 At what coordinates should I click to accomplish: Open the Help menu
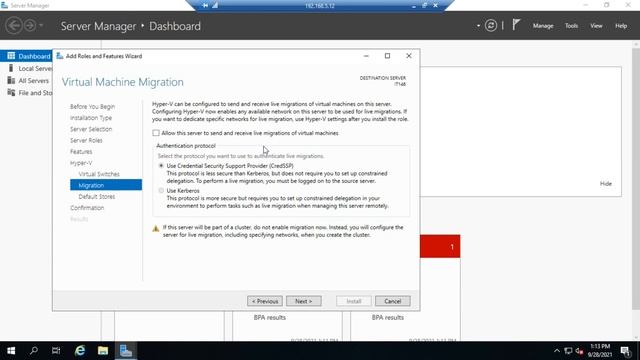coord(621,26)
